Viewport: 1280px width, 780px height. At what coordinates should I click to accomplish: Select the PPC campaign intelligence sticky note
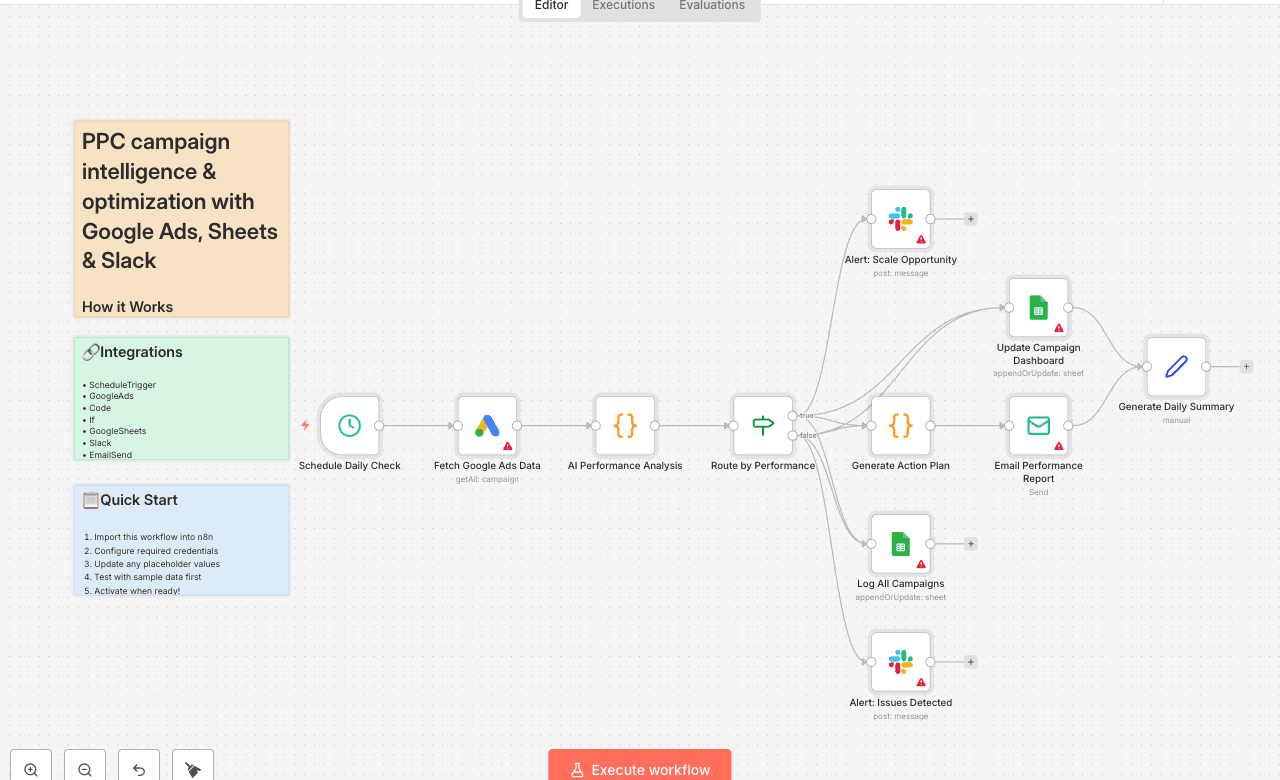181,218
